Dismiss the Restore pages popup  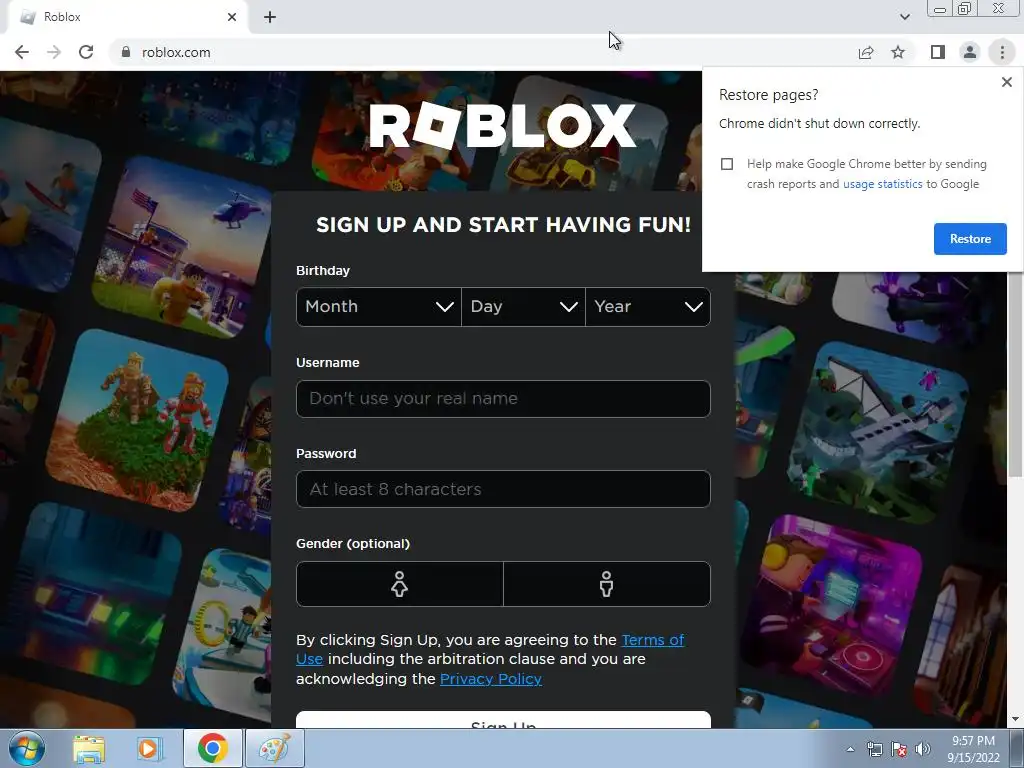pos(1006,82)
